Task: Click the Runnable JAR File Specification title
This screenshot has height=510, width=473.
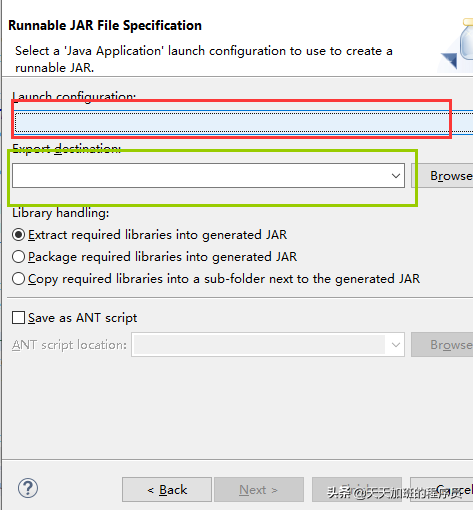Action: tap(105, 26)
